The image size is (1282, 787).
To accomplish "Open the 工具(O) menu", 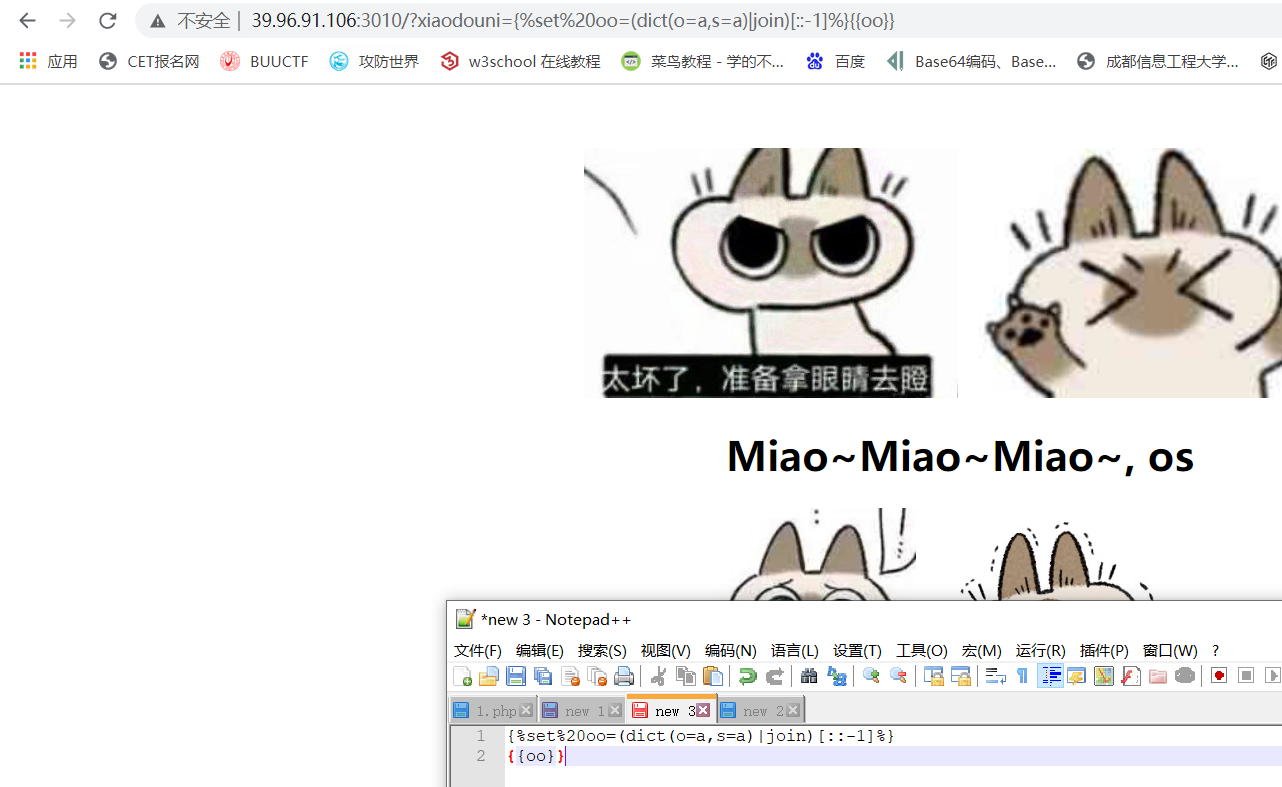I will (x=922, y=650).
